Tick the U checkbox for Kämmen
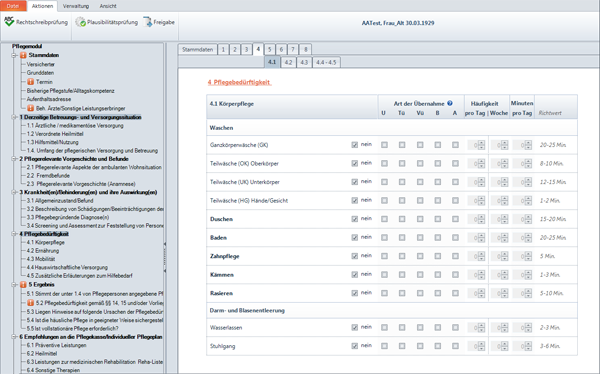Image resolution: width=600 pixels, height=374 pixels. [x=384, y=274]
